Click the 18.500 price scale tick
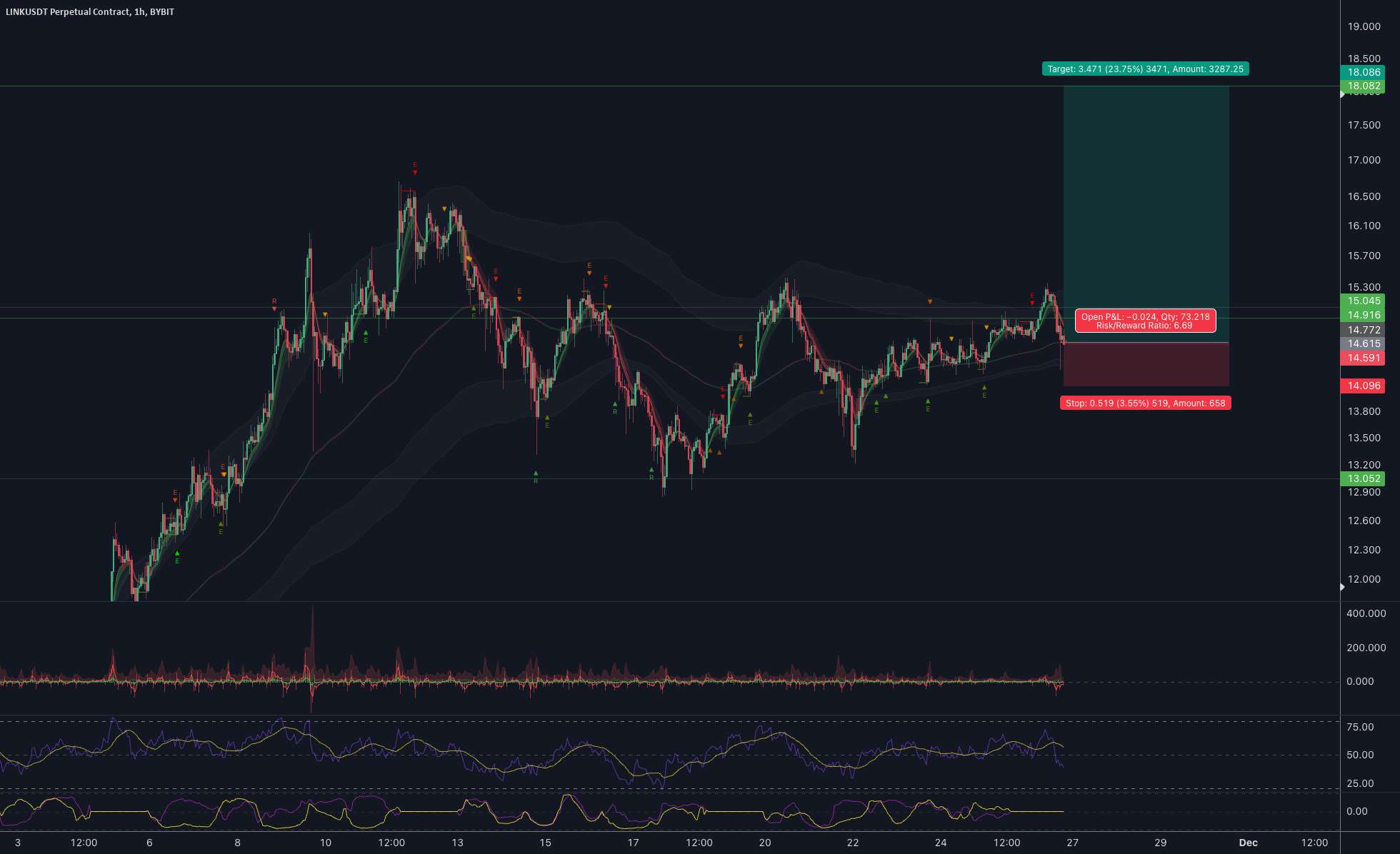 [x=1364, y=59]
